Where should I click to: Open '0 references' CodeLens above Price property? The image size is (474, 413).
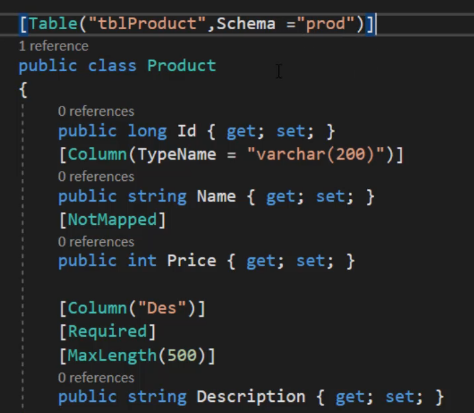pos(96,242)
